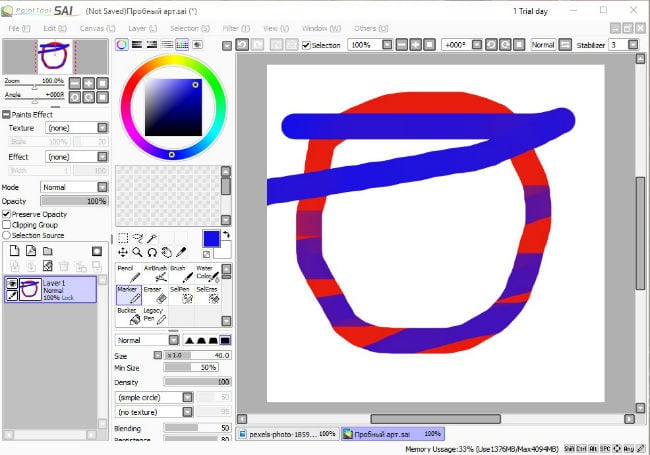This screenshot has height=455, width=650.
Task: Click the blue foreground color swatch
Action: coord(211,238)
